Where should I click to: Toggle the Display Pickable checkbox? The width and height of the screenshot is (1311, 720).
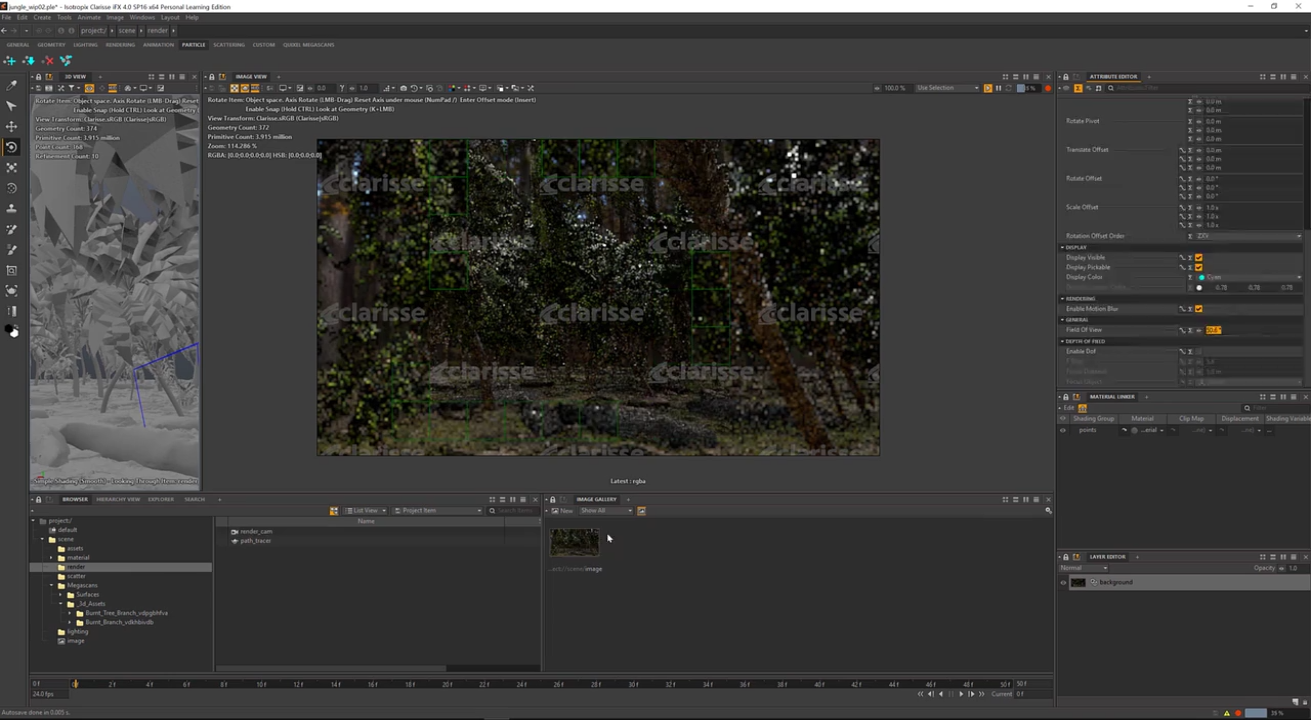1198,267
